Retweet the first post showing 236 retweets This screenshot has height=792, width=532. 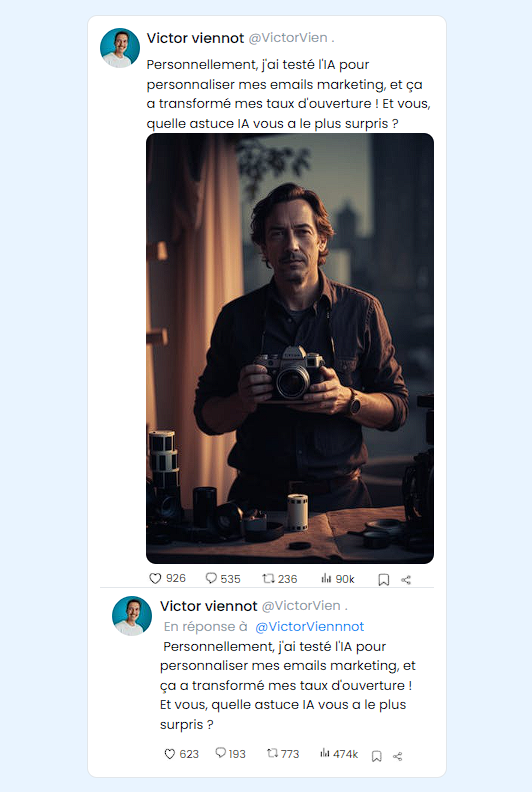coord(268,578)
